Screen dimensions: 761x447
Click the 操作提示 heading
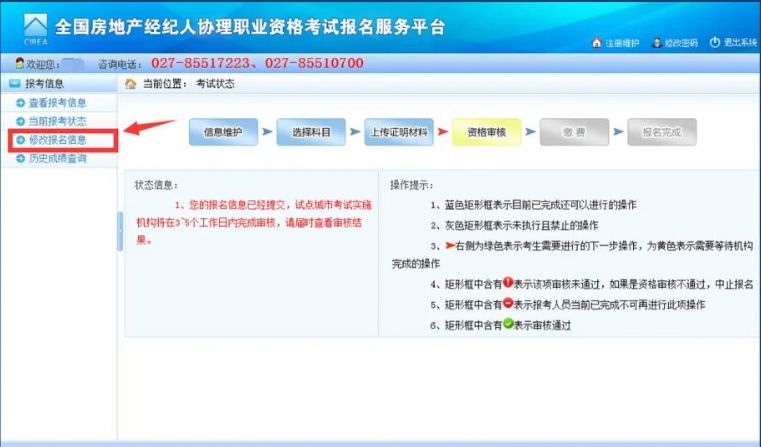point(412,185)
